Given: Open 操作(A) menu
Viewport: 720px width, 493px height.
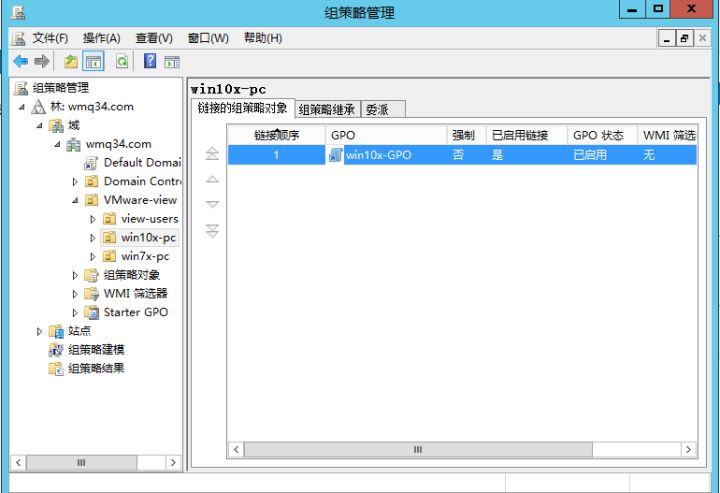Looking at the screenshot, I should coord(101,38).
